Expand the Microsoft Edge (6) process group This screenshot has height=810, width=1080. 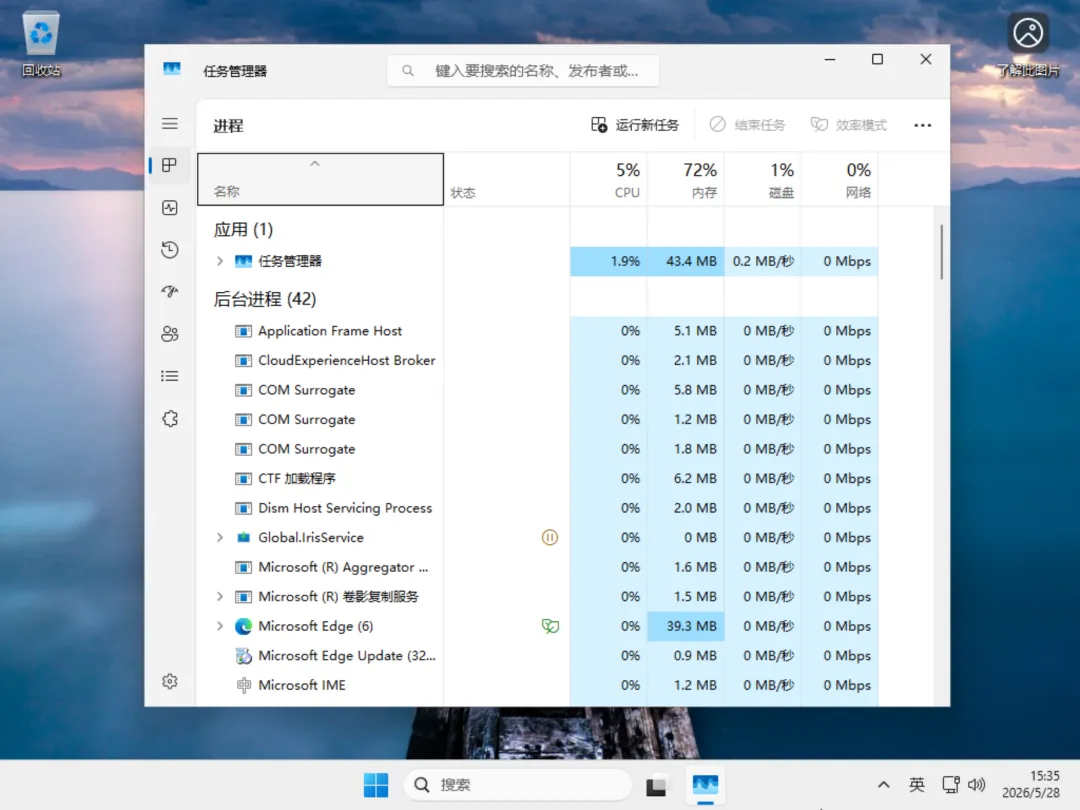click(x=220, y=626)
